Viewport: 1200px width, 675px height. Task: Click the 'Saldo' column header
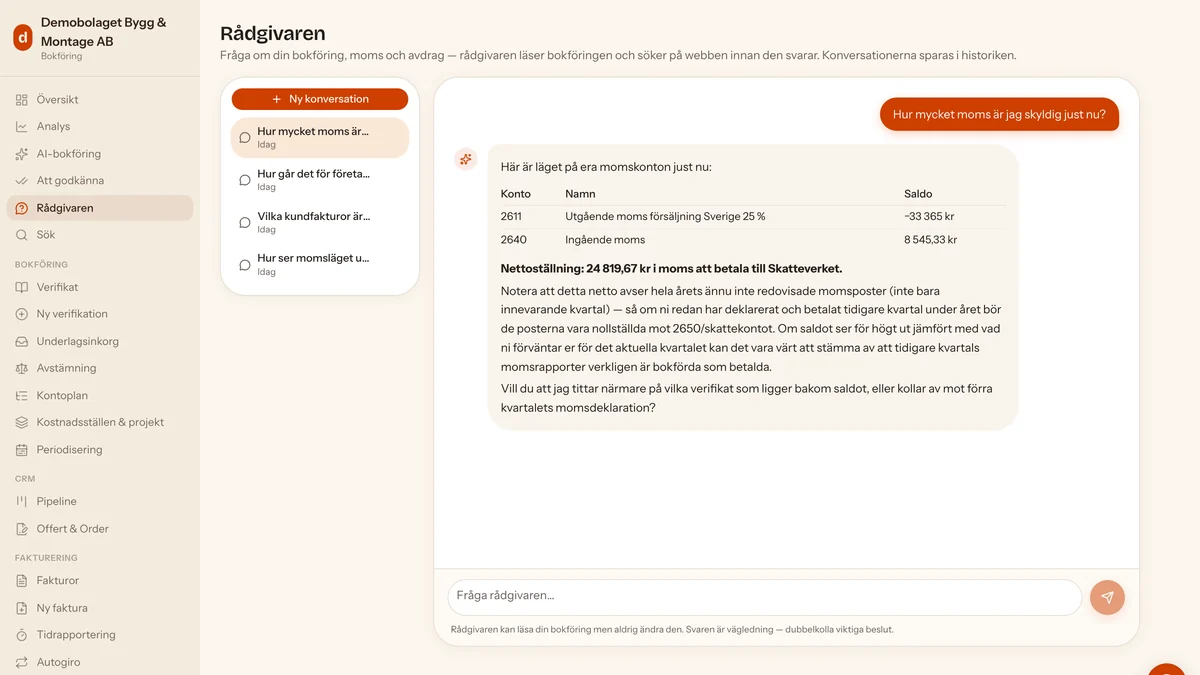(x=918, y=194)
